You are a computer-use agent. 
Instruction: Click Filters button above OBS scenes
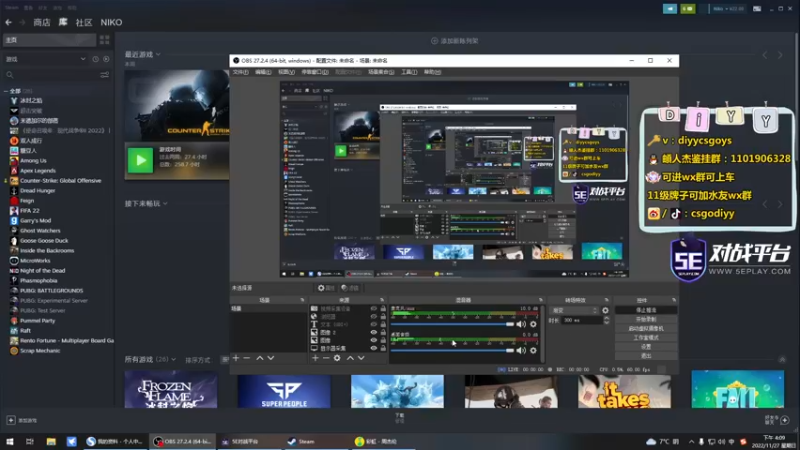pyautogui.click(x=350, y=288)
